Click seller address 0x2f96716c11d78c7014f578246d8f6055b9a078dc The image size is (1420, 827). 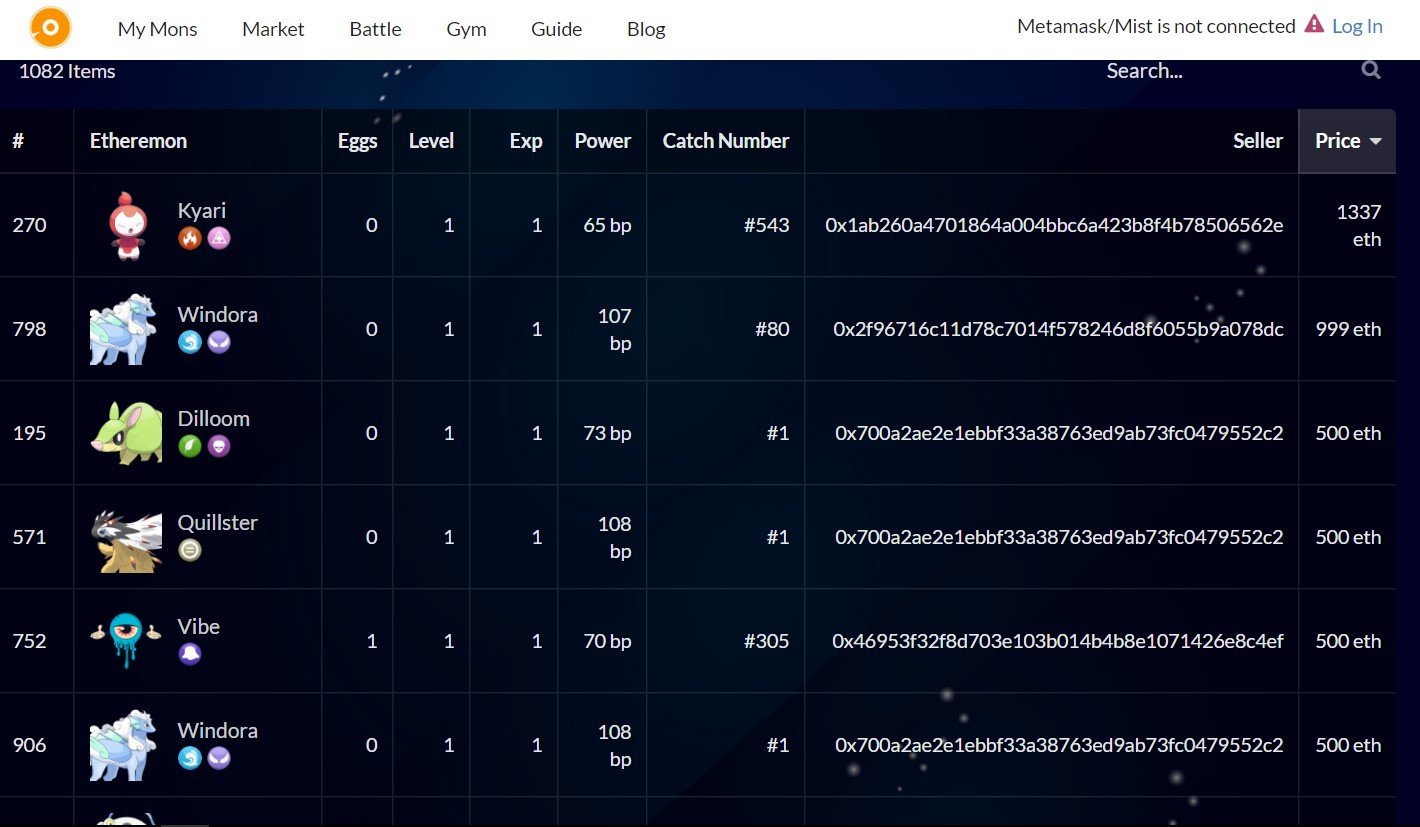tap(1059, 329)
